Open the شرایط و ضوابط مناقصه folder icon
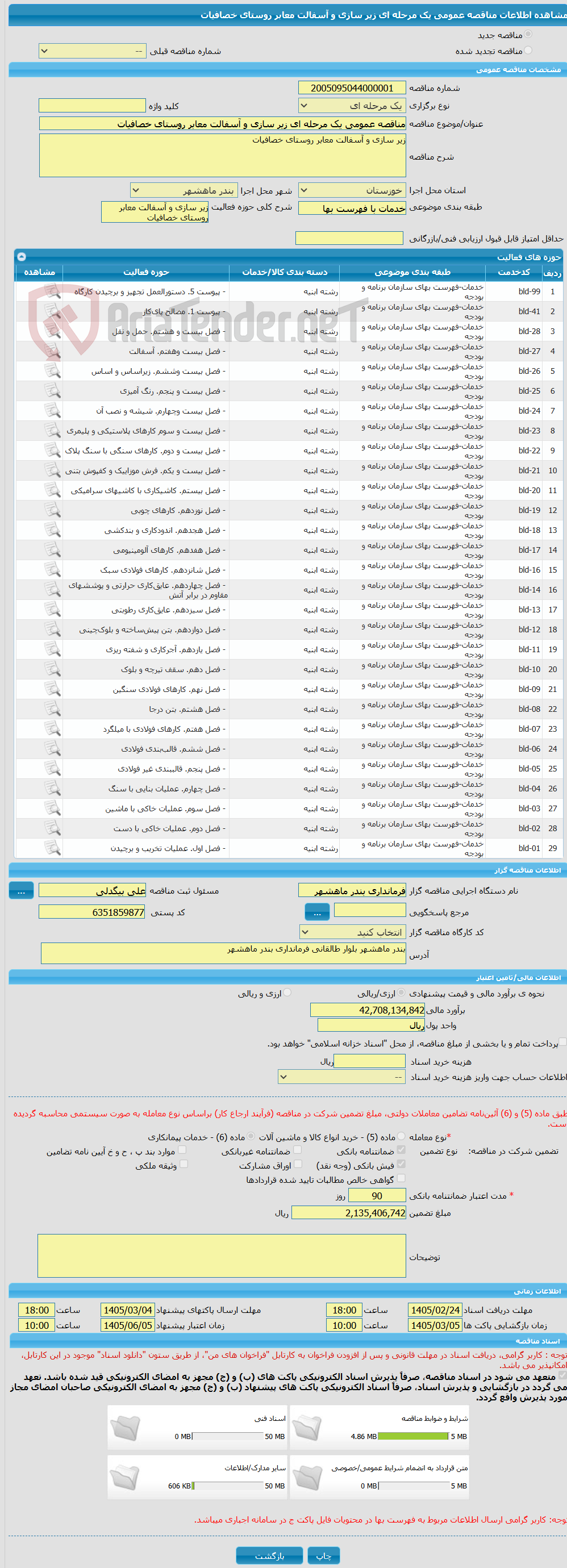567x1568 pixels. click(307, 1427)
